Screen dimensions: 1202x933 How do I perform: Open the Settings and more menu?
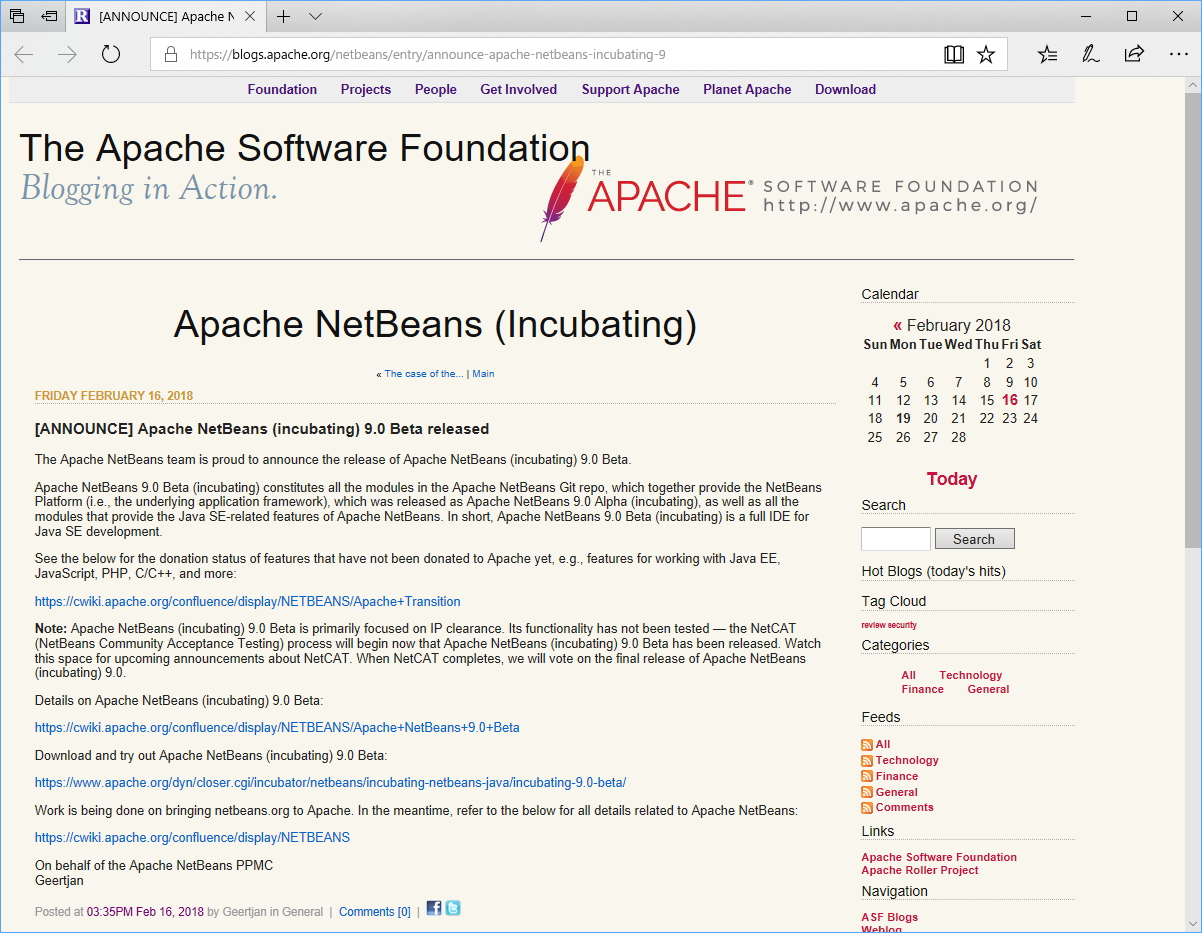point(1177,55)
